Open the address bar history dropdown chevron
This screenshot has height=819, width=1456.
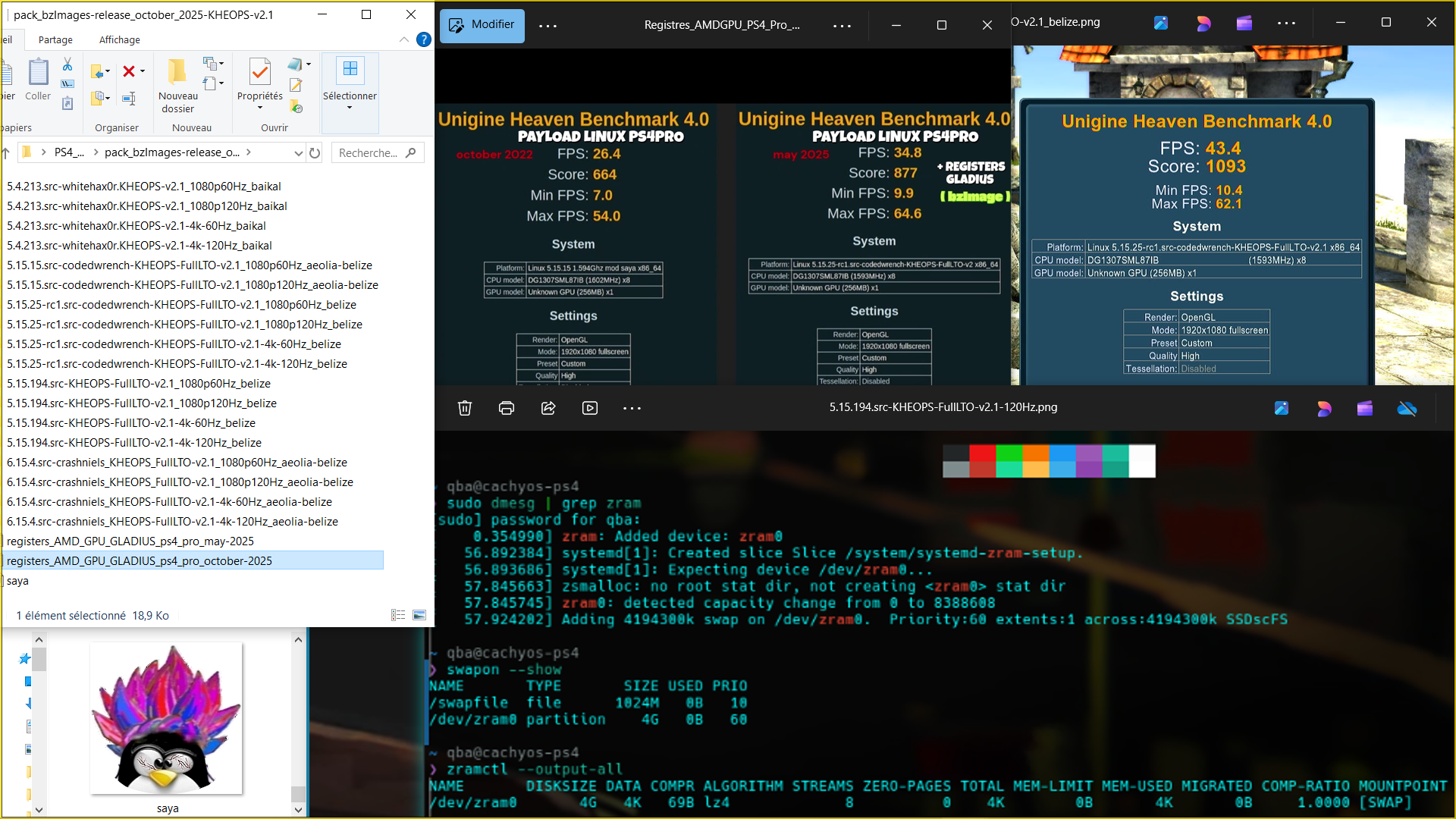[x=298, y=153]
